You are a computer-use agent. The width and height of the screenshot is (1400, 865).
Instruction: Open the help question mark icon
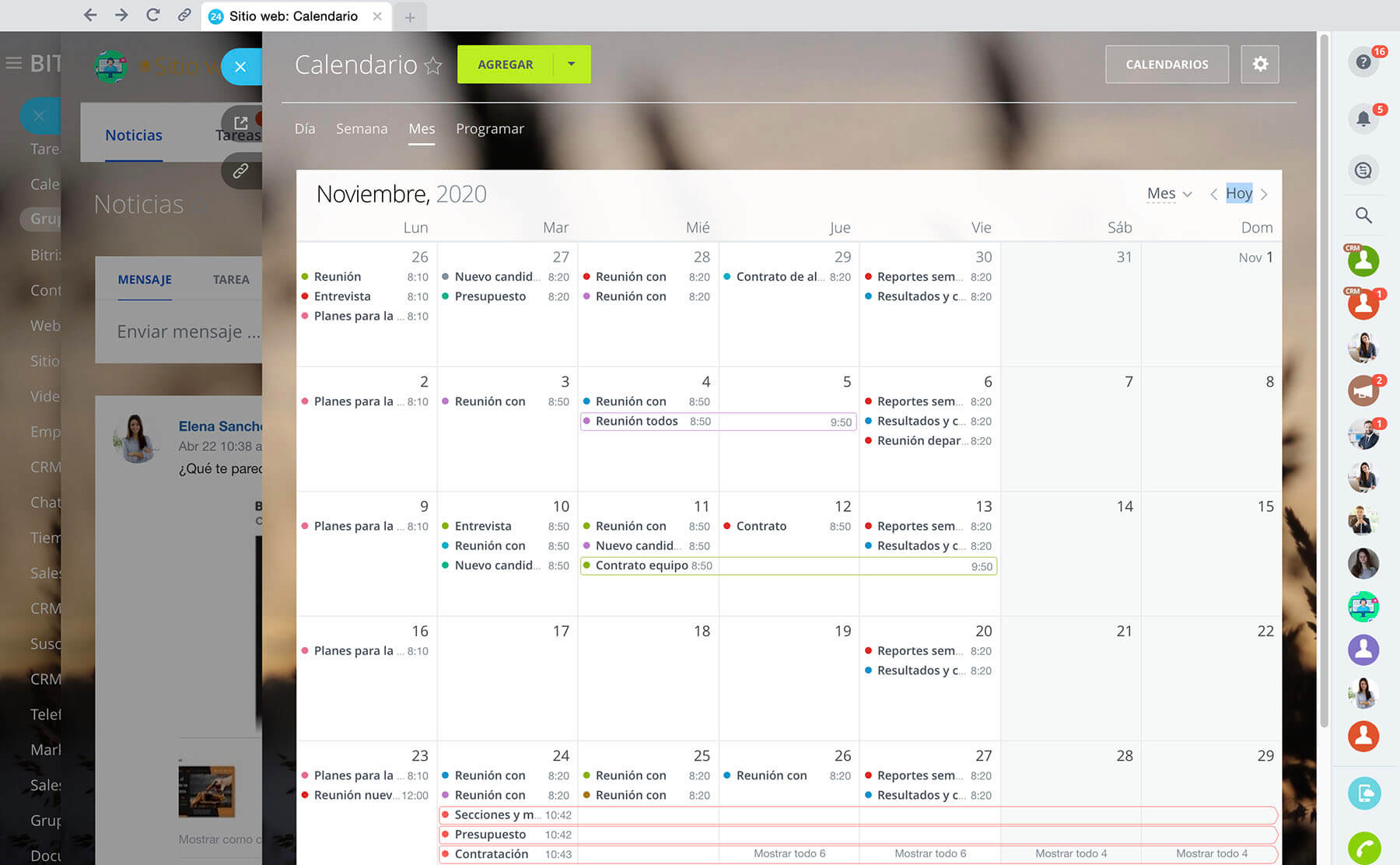[1363, 62]
